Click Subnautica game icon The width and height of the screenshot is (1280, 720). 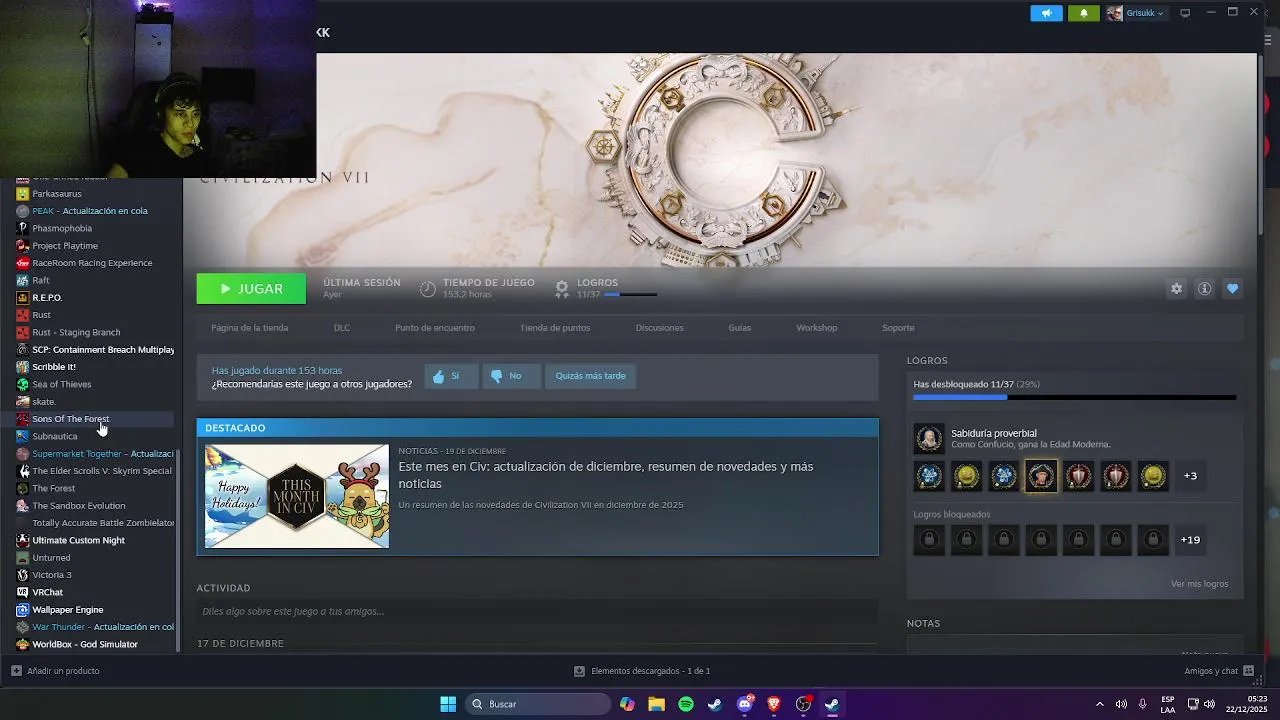pyautogui.click(x=23, y=436)
